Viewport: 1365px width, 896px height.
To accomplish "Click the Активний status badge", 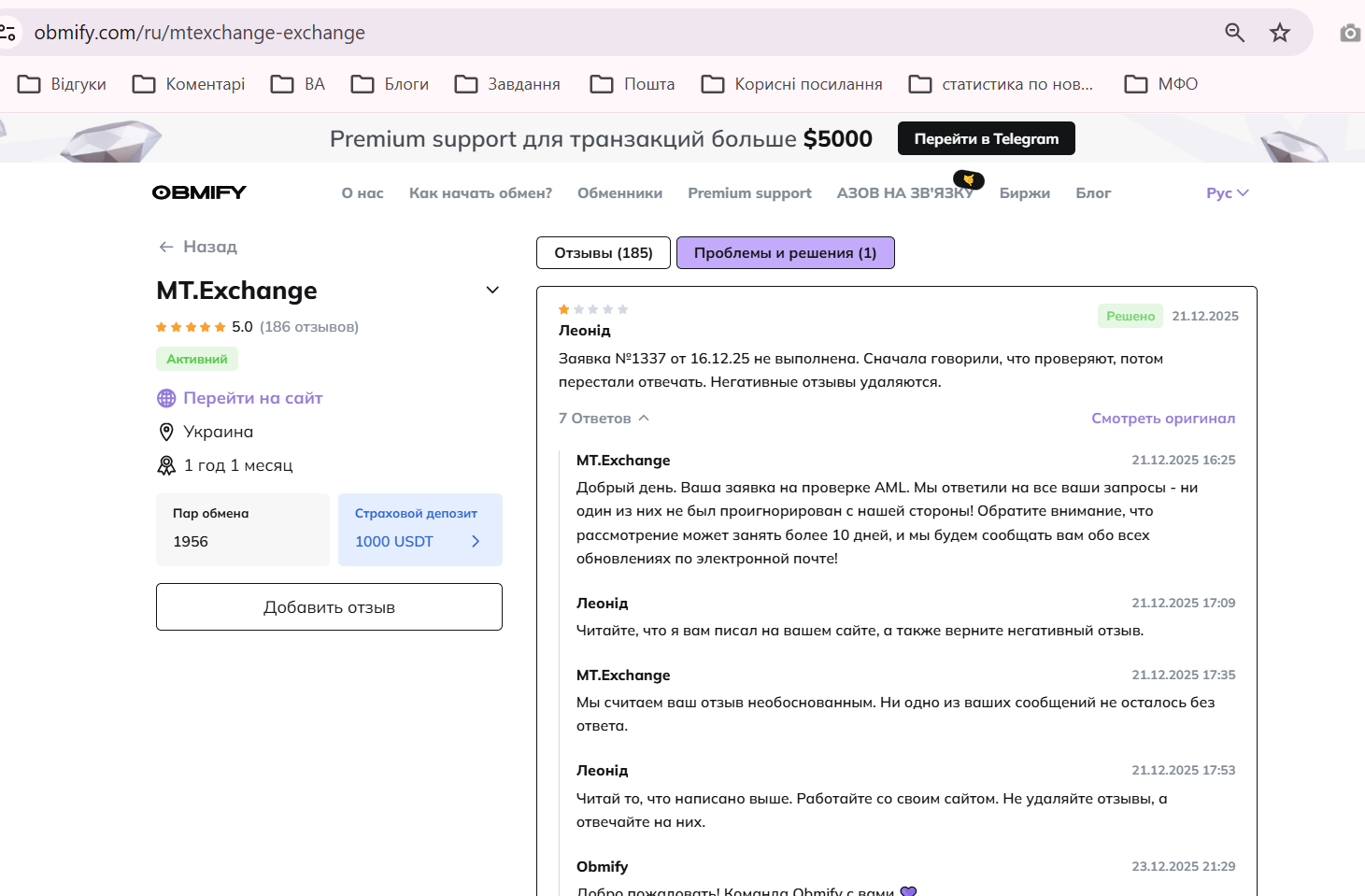I will tap(197, 359).
